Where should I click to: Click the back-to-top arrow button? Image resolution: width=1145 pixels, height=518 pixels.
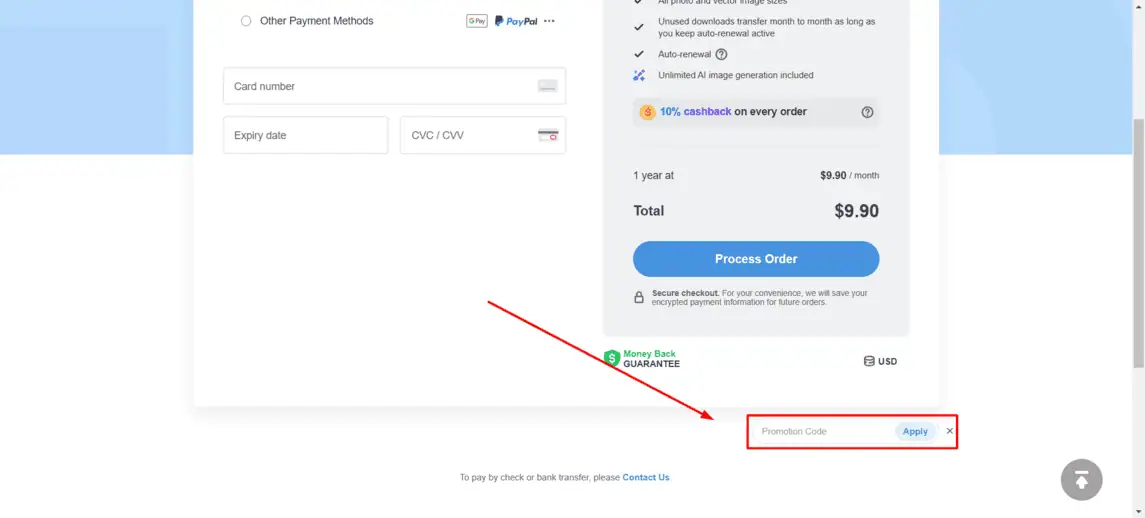(x=1081, y=480)
